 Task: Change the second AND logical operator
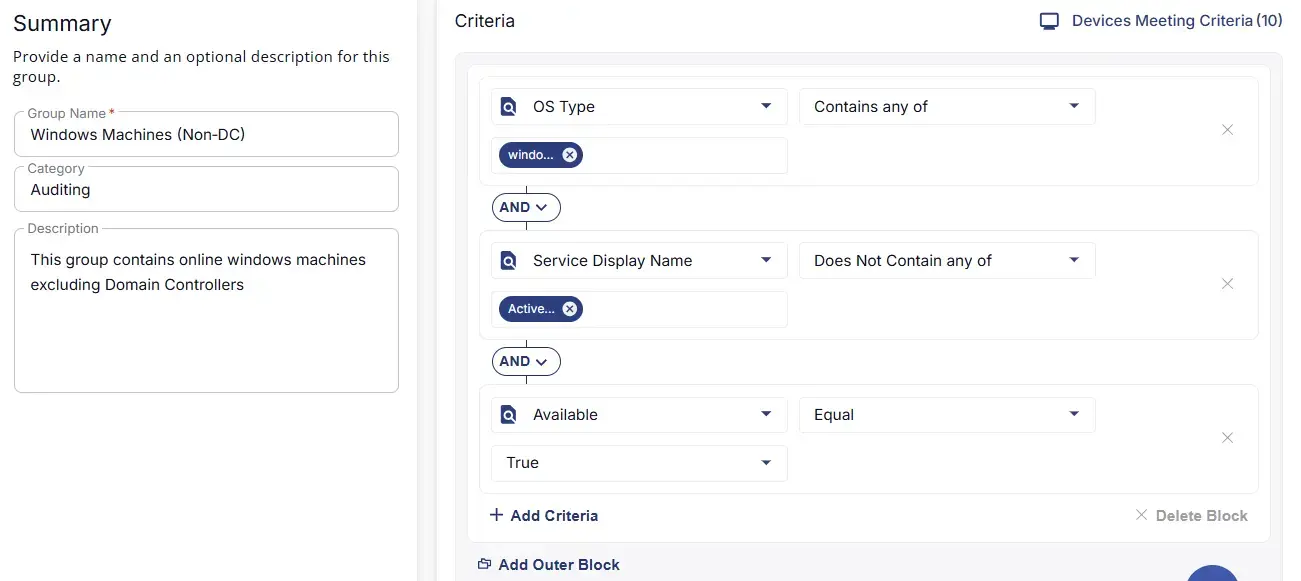pyautogui.click(x=525, y=361)
